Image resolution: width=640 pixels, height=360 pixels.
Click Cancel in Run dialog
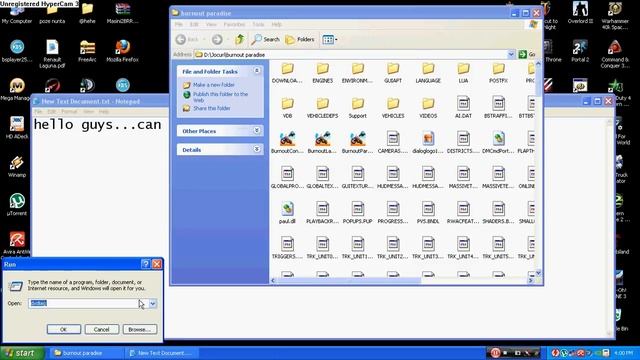click(x=102, y=329)
